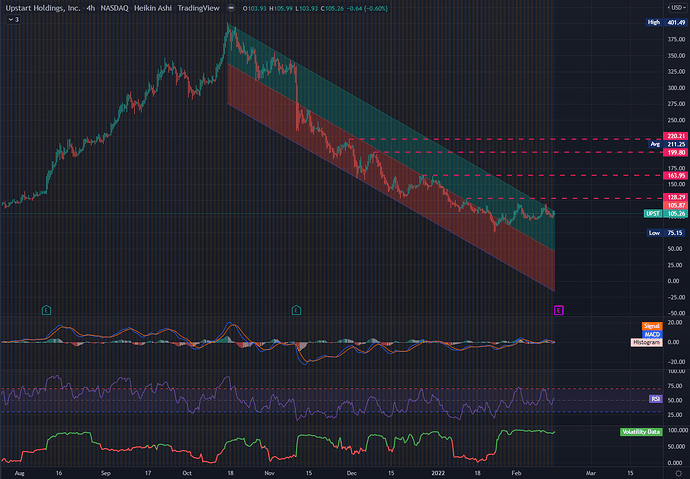This screenshot has width=690, height=479.
Task: Click the Dec label on the time axis
Action: 351,473
